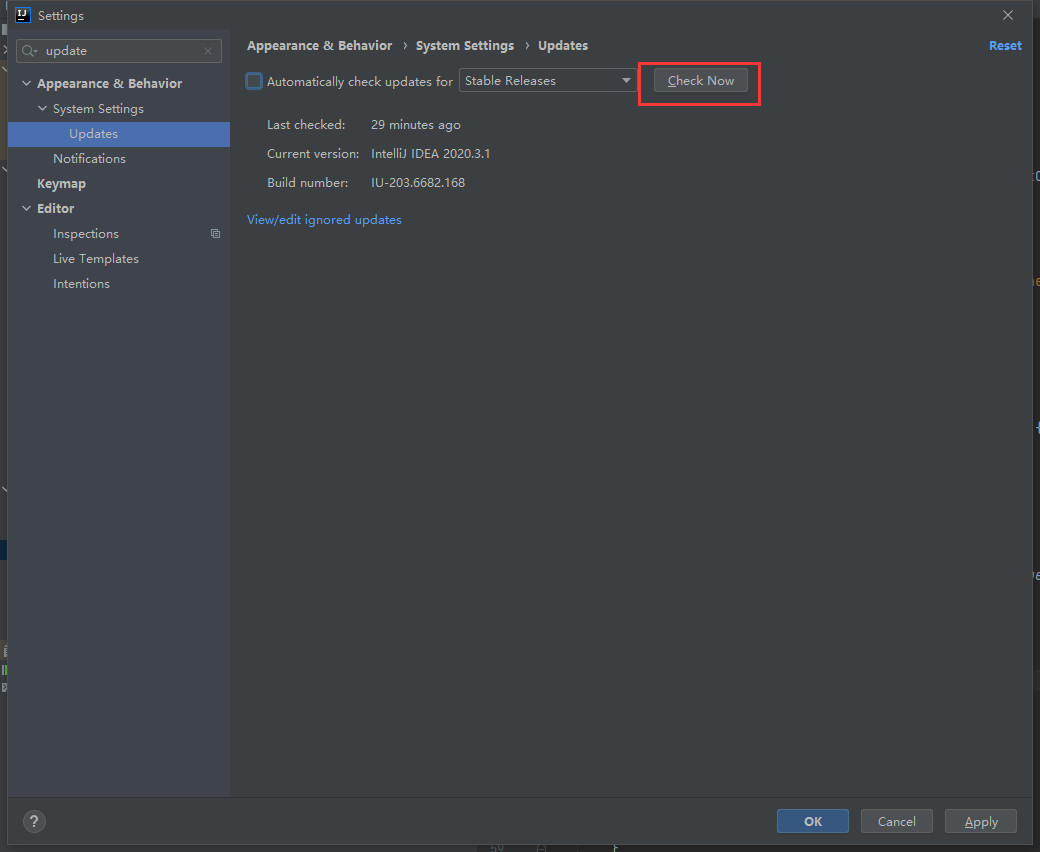Open Notifications settings page

tap(90, 158)
